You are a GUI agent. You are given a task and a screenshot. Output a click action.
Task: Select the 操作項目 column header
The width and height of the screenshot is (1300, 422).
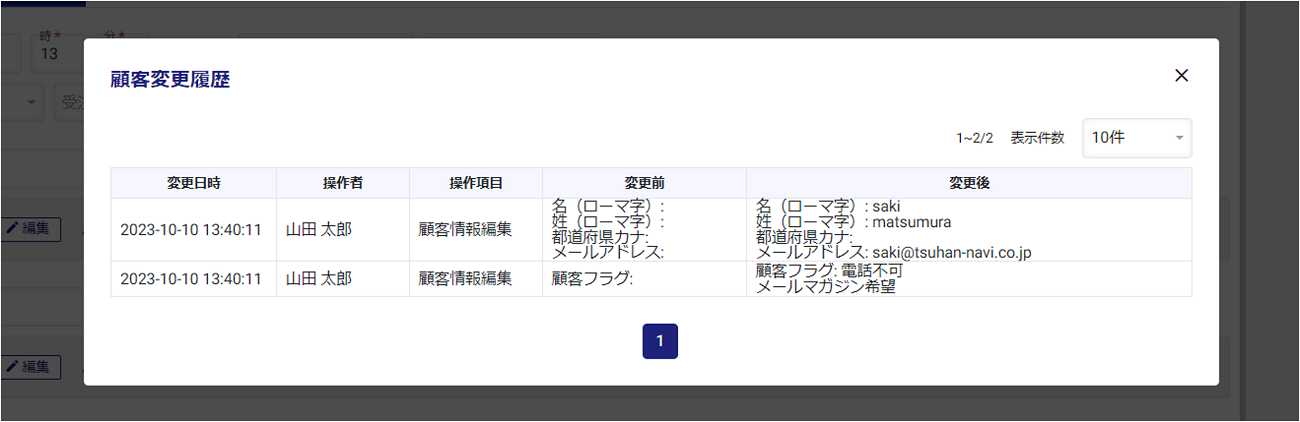point(475,183)
